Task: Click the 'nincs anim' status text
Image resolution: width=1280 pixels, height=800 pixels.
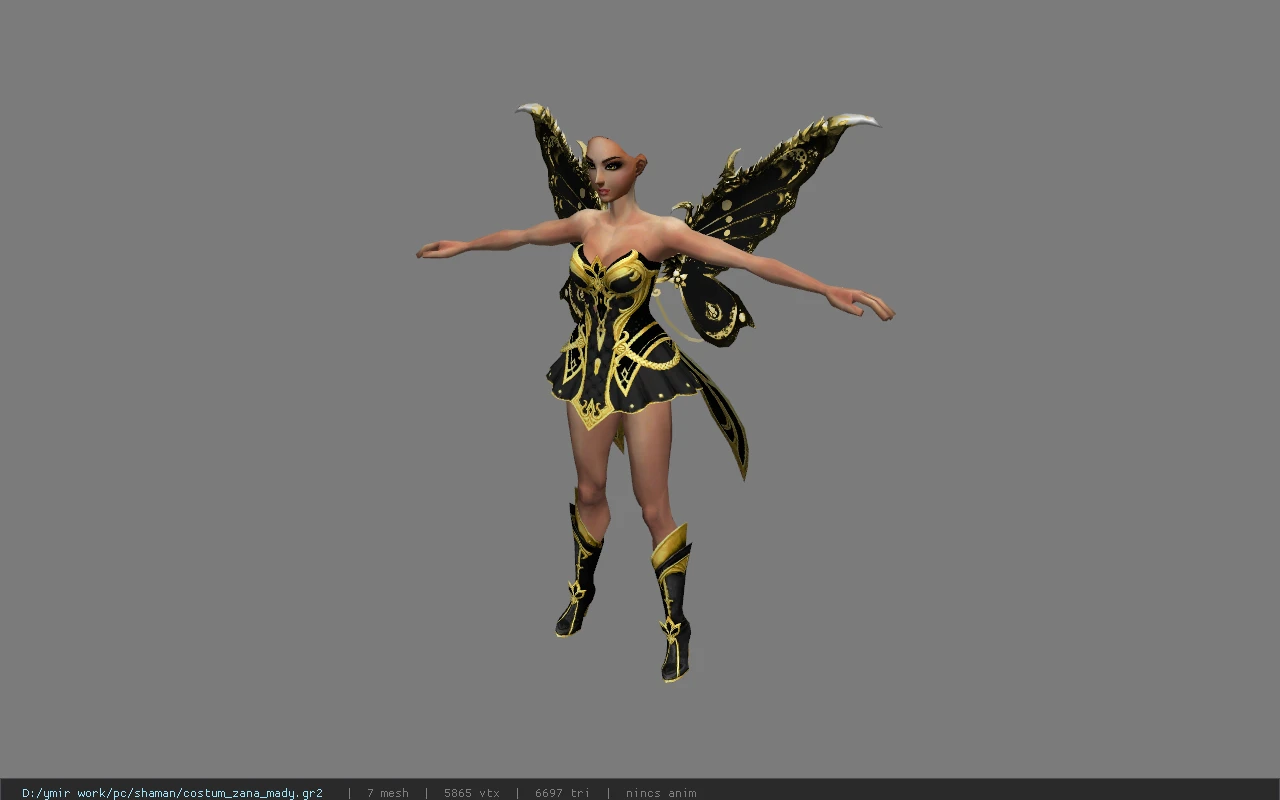Action: pyautogui.click(x=661, y=793)
